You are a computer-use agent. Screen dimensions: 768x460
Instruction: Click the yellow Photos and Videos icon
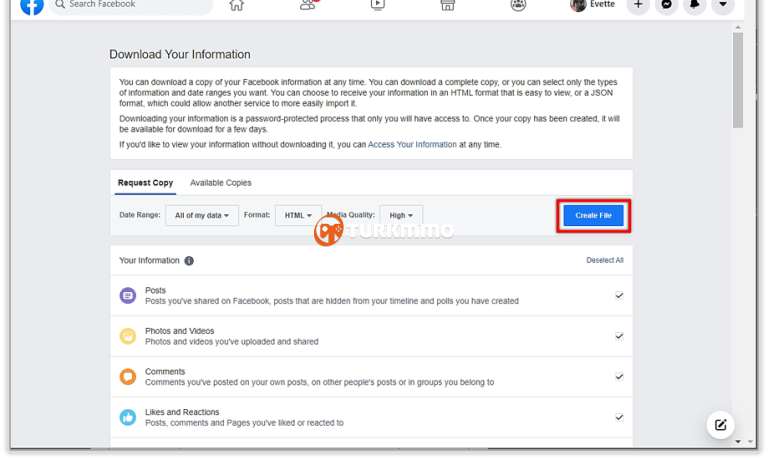pyautogui.click(x=128, y=336)
